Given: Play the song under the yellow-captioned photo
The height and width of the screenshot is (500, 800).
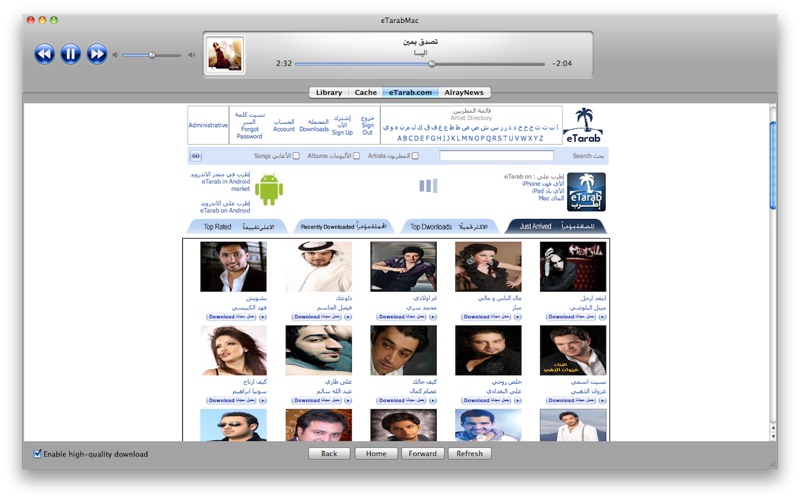Looking at the screenshot, I should 603,401.
